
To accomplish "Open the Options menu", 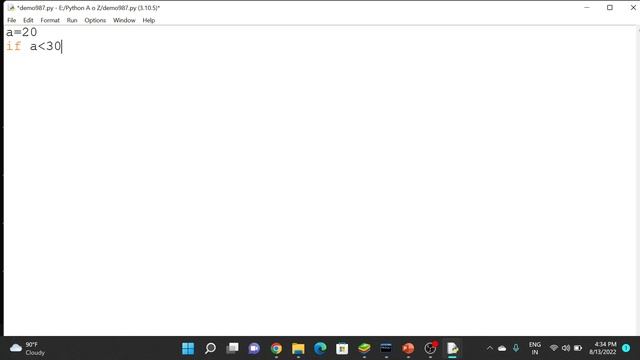I will (x=95, y=20).
